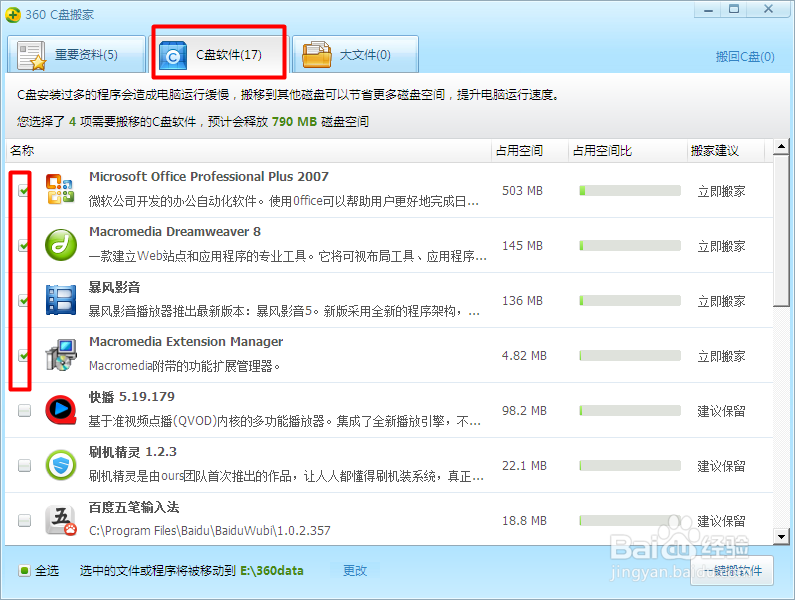Check the 快播 5.19.179 checkbox
This screenshot has height=600, width=795.
[x=24, y=410]
